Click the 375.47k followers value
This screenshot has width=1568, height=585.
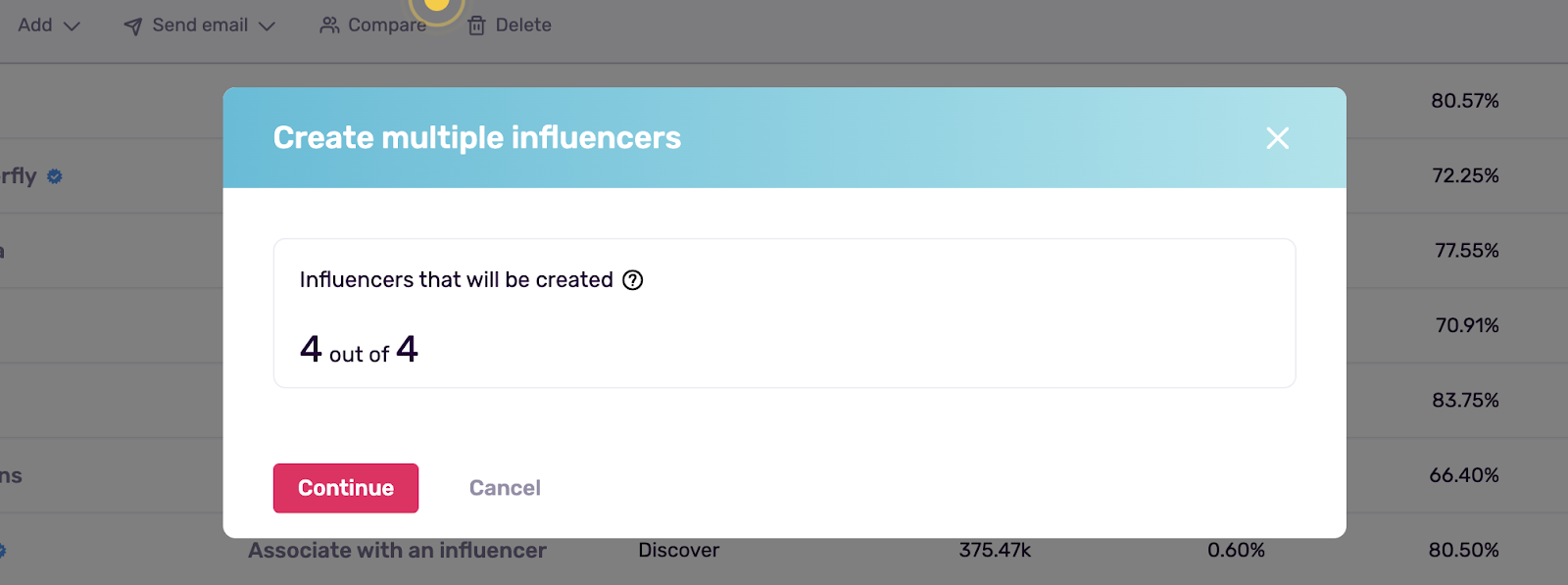point(995,551)
